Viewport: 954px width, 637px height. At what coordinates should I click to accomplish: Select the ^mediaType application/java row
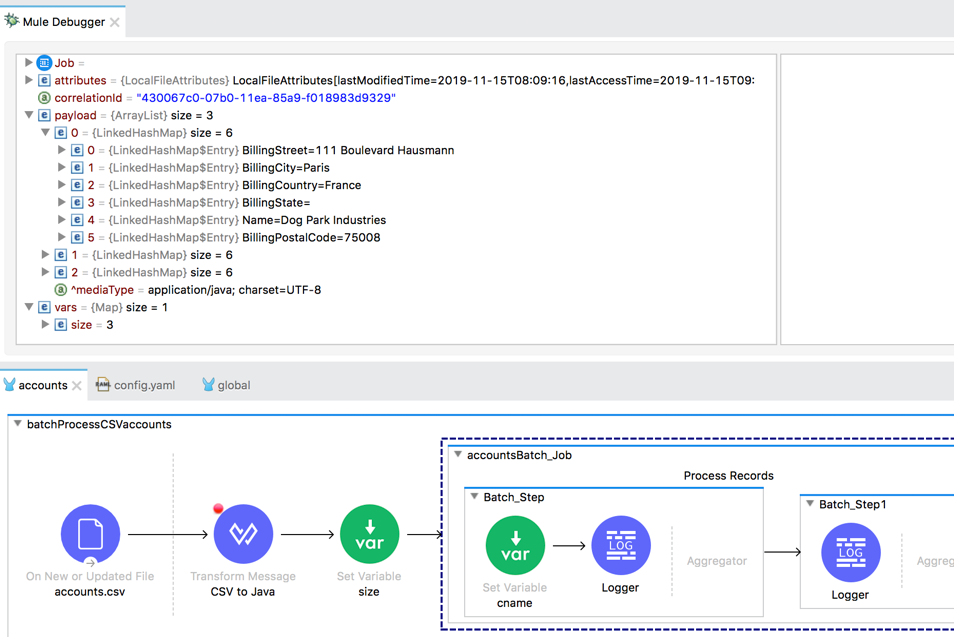(187, 290)
